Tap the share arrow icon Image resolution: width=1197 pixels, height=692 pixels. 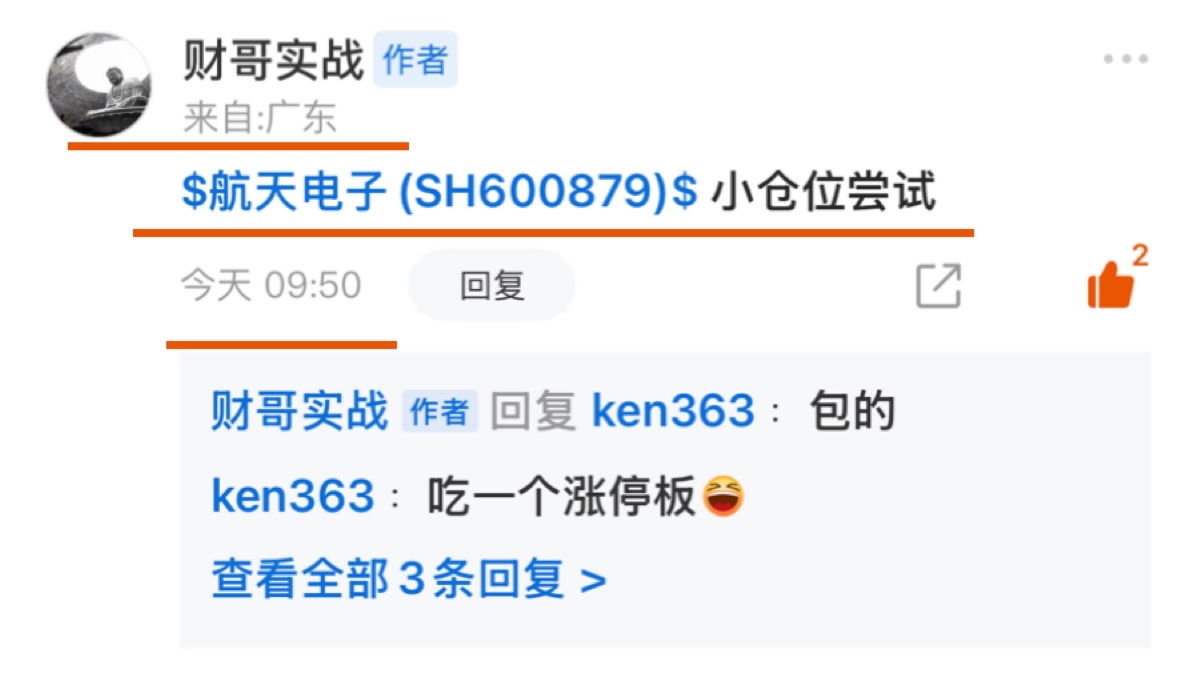tap(938, 286)
